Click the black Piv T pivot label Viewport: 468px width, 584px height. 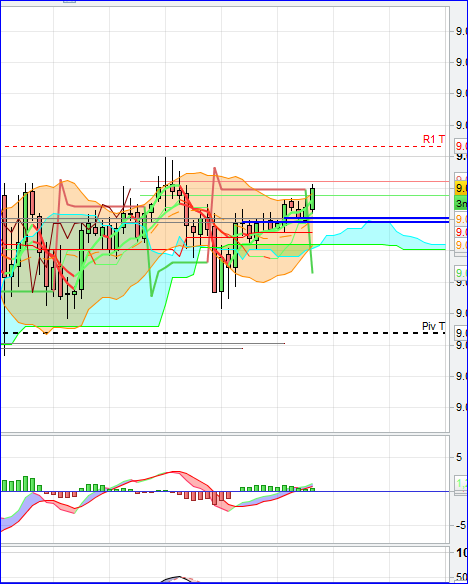pos(433,327)
